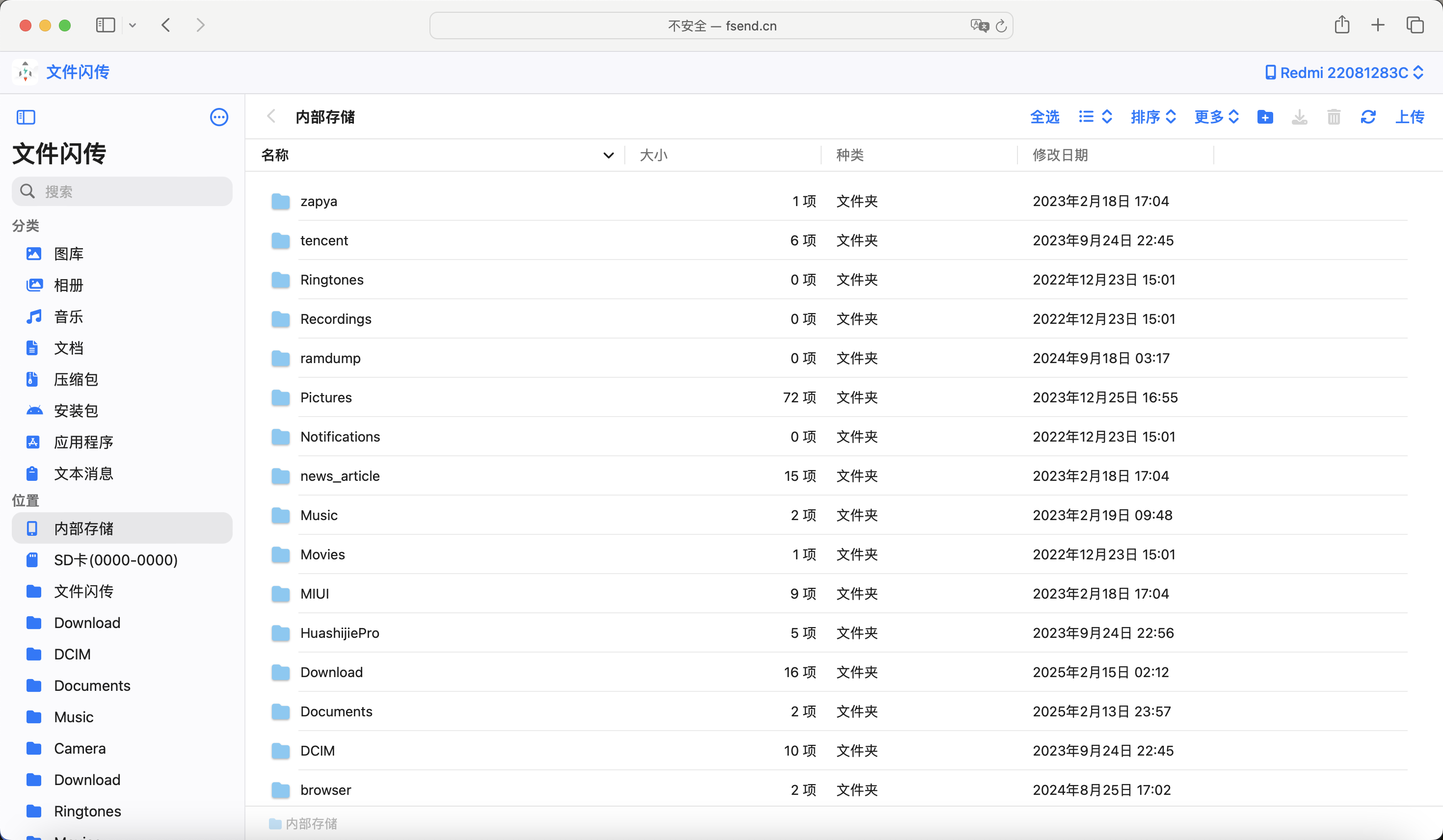Open the 文本消息 text messages category
Screen dimensions: 1443x840
122,473
